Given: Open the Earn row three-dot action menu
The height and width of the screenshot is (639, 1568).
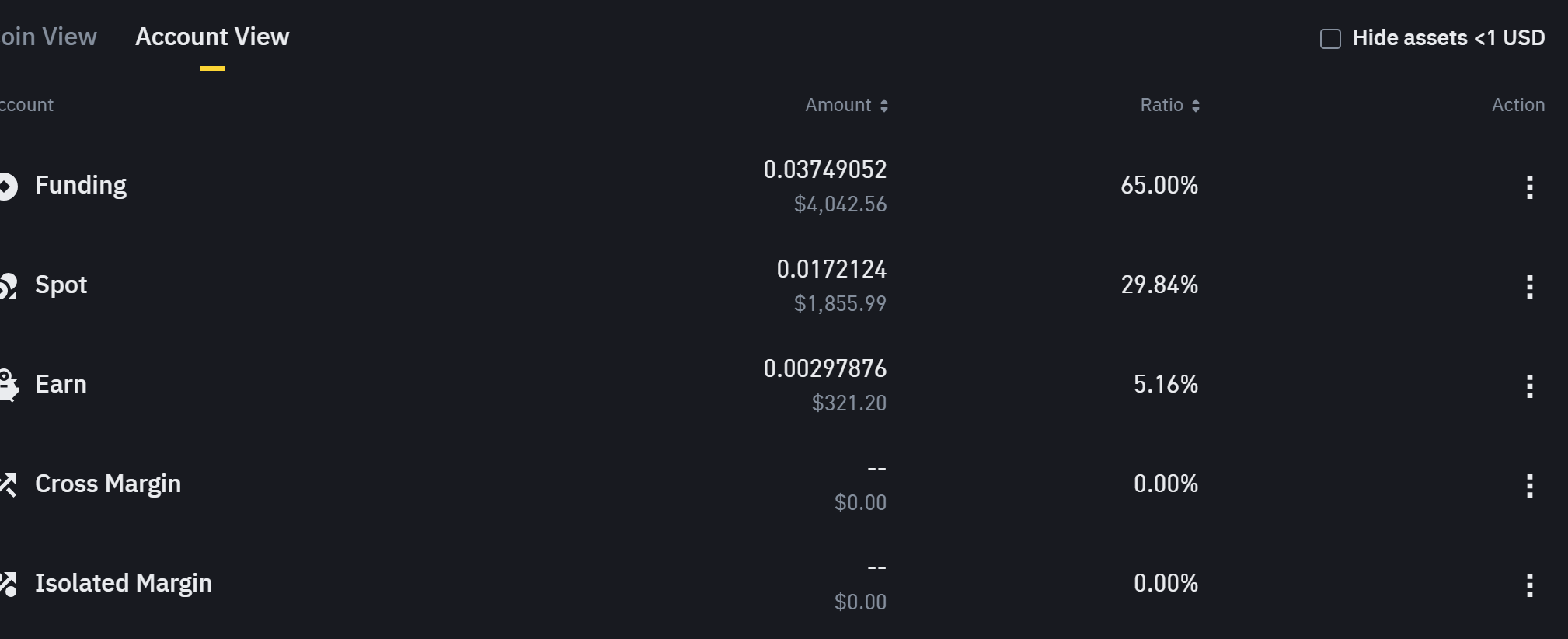Looking at the screenshot, I should (1529, 386).
